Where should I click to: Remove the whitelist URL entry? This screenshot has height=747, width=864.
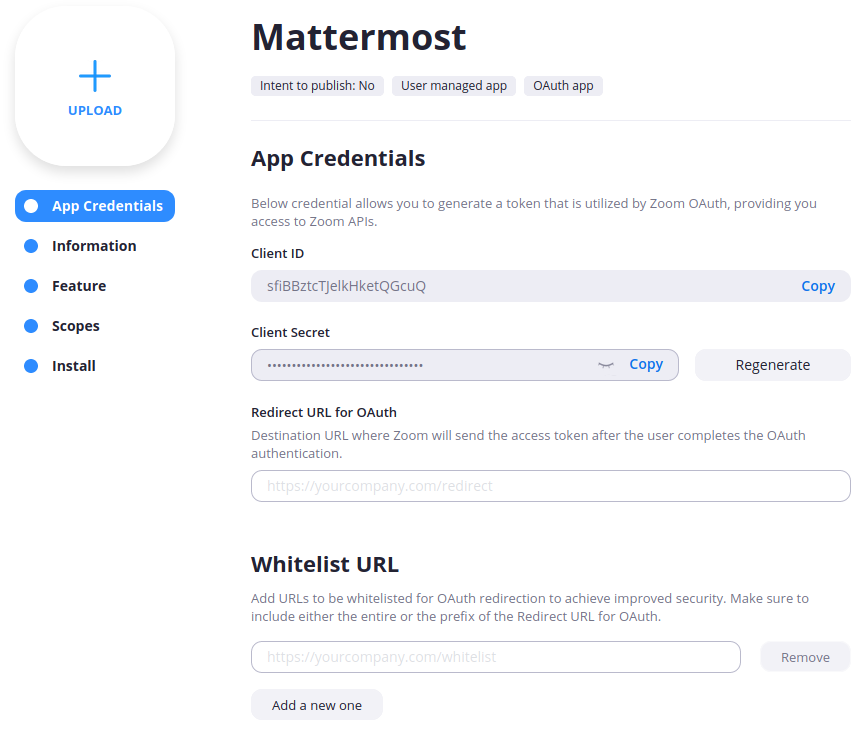point(805,657)
